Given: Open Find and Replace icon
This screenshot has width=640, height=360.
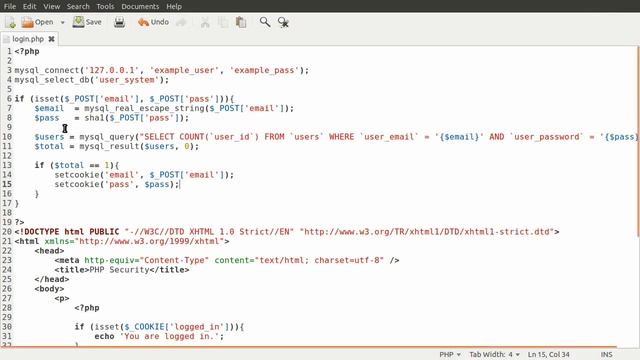Looking at the screenshot, I should 283,22.
